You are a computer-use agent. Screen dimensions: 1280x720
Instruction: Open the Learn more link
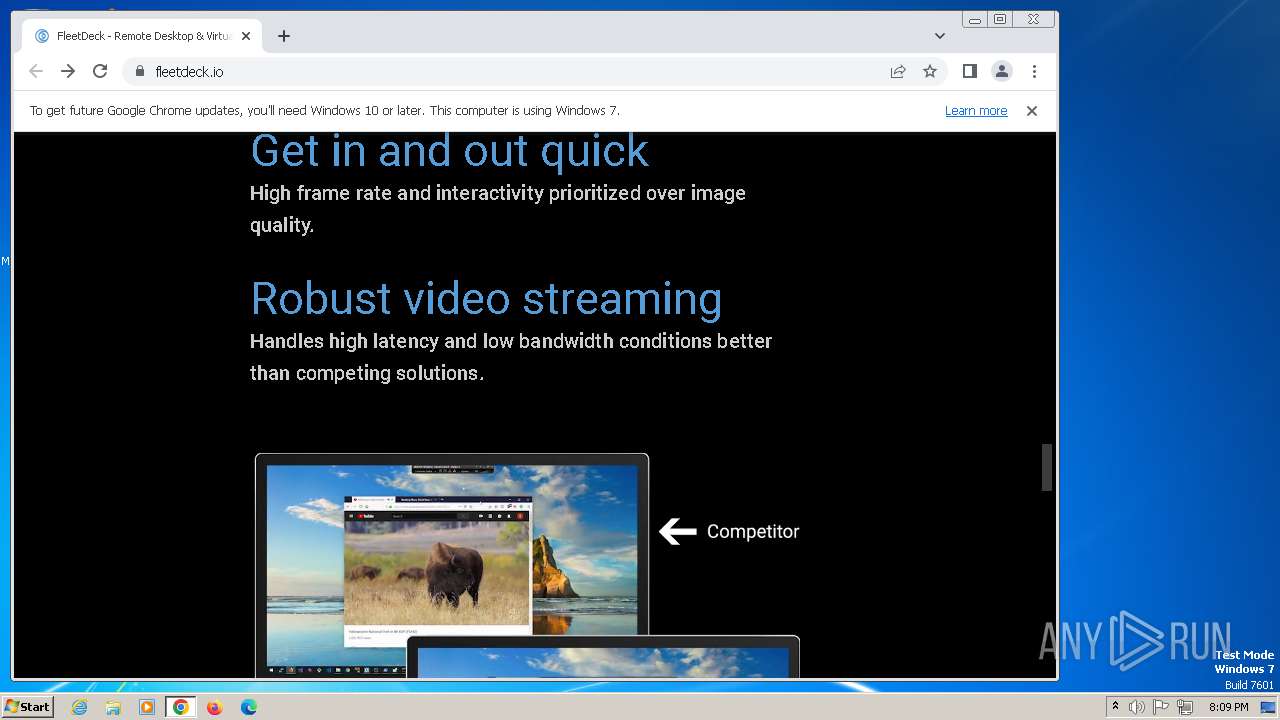tap(976, 111)
